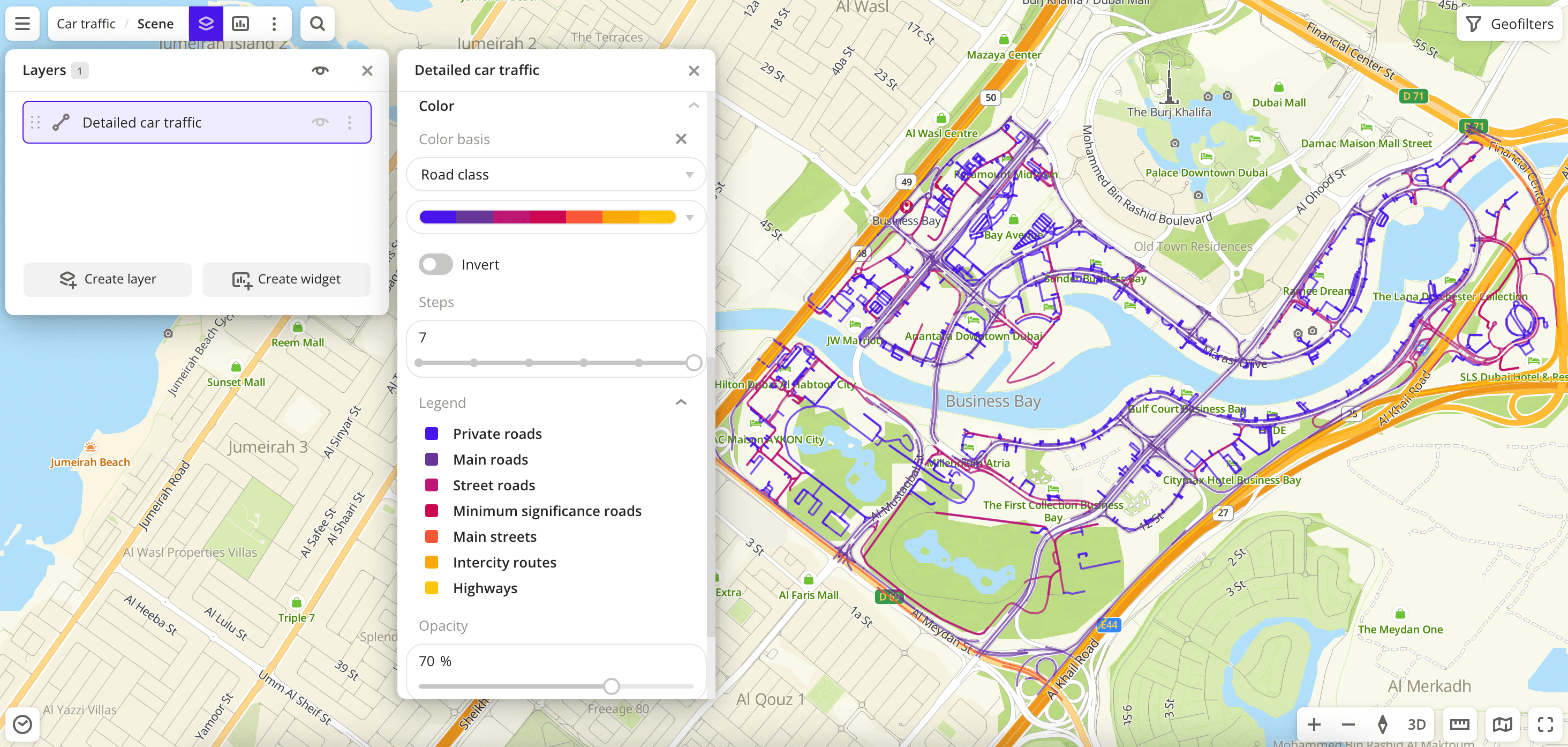This screenshot has width=1568, height=747.
Task: Enter fullscreen mode via bottom-right icon
Action: click(x=1544, y=724)
